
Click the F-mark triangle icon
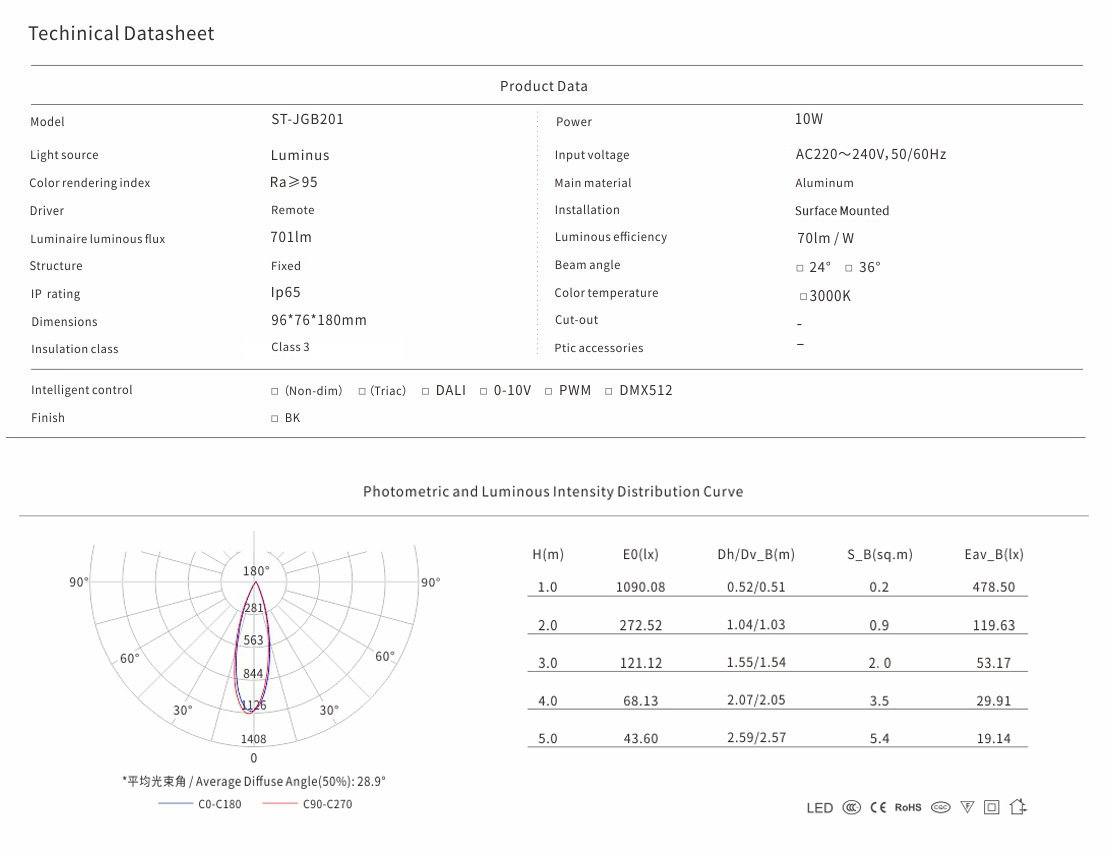point(967,808)
